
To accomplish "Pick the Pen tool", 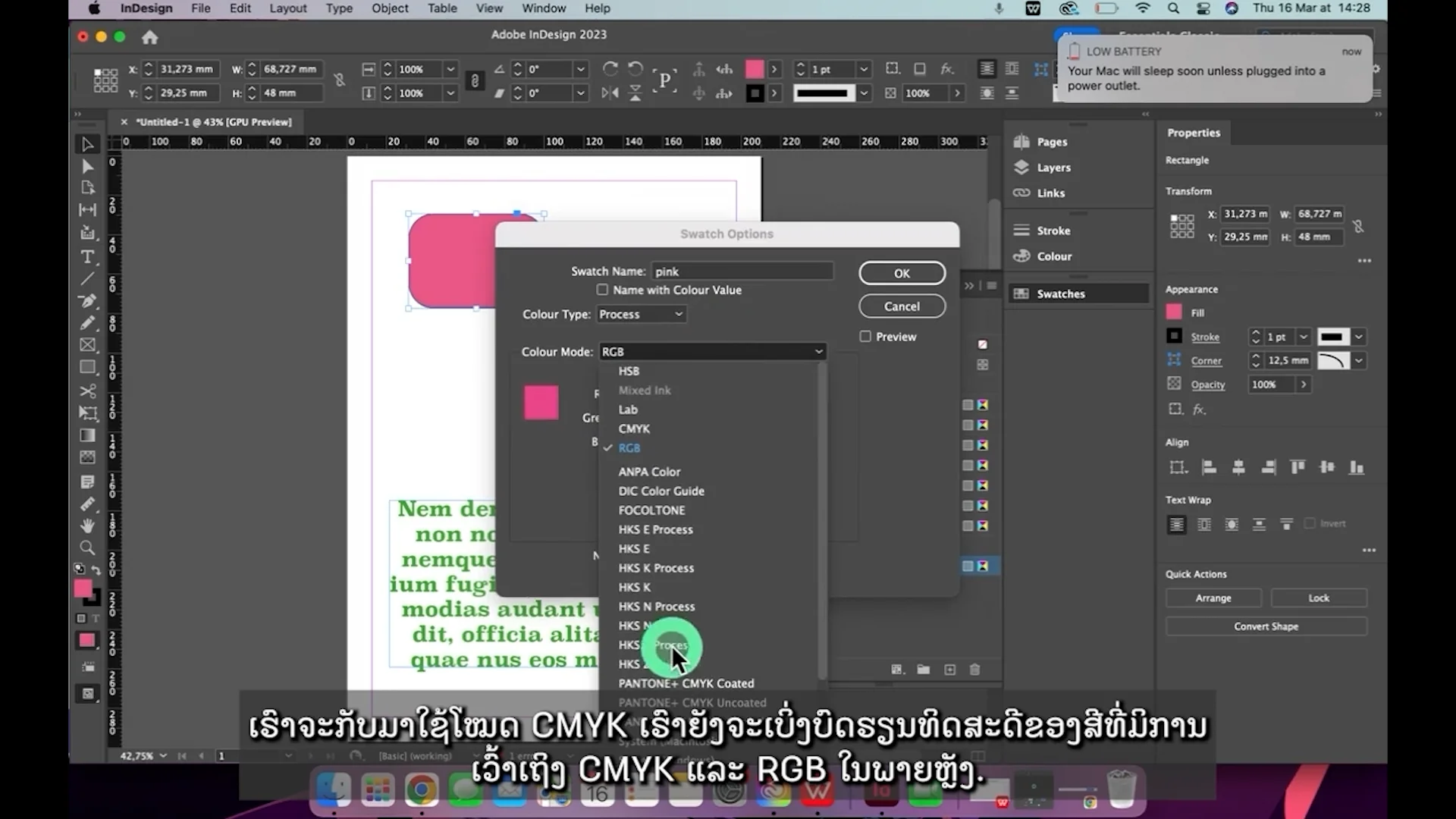I will pyautogui.click(x=87, y=301).
